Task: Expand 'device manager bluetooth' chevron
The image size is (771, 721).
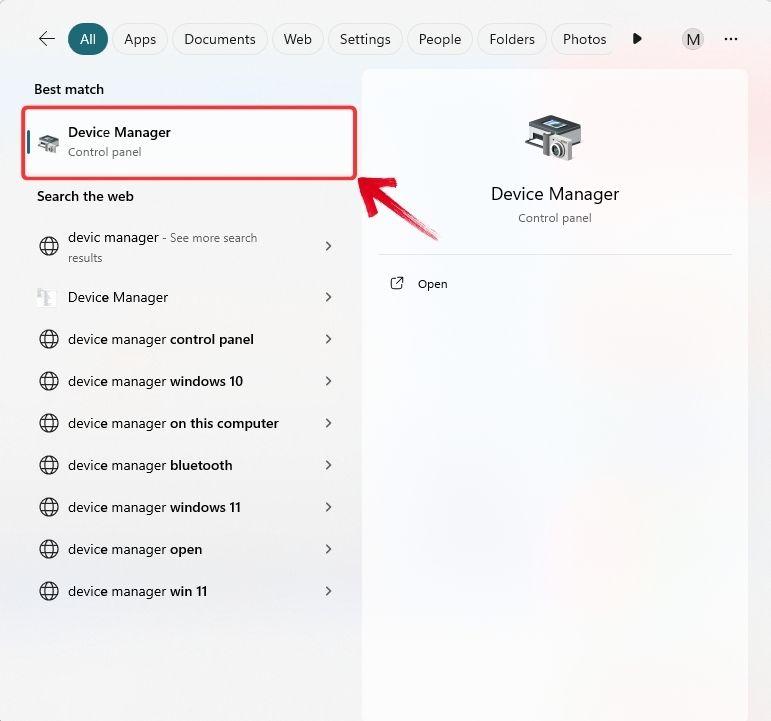Action: click(x=328, y=465)
